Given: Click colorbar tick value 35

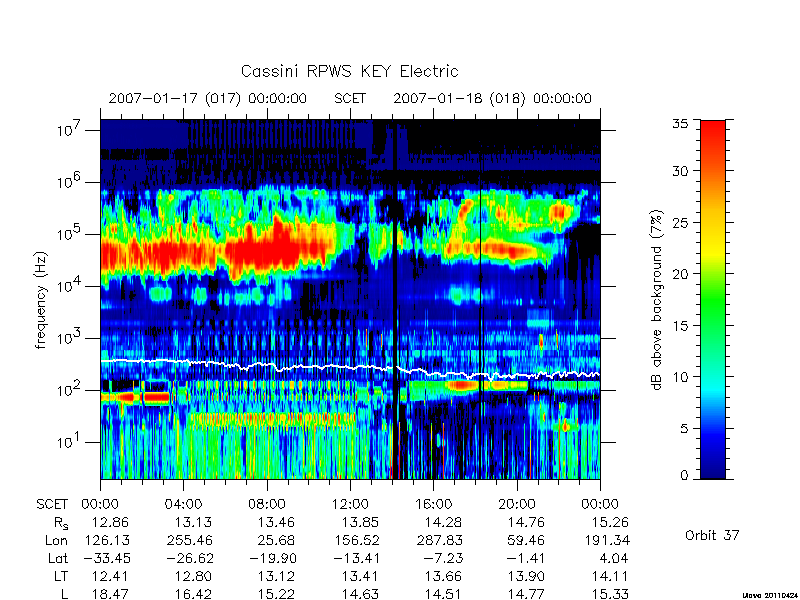Looking at the screenshot, I should click(681, 124).
